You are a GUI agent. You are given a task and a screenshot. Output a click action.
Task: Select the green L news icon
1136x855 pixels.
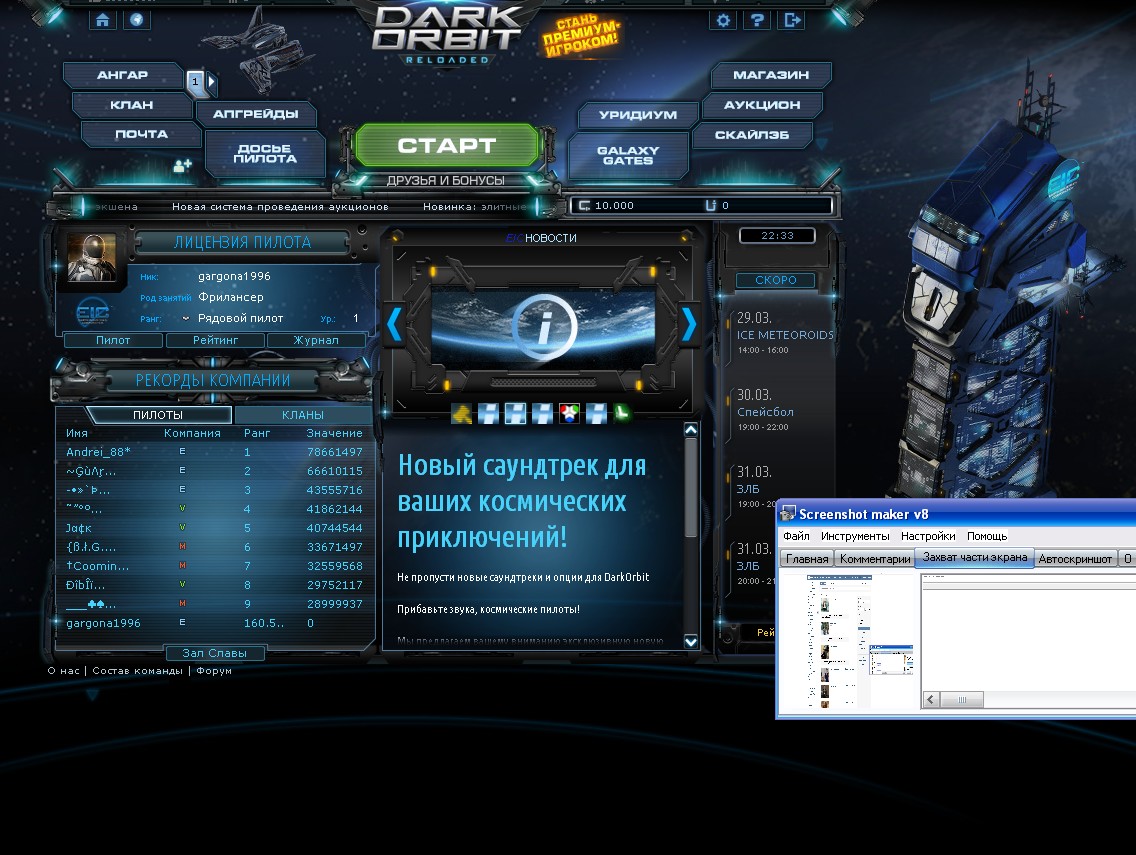pyautogui.click(x=622, y=414)
